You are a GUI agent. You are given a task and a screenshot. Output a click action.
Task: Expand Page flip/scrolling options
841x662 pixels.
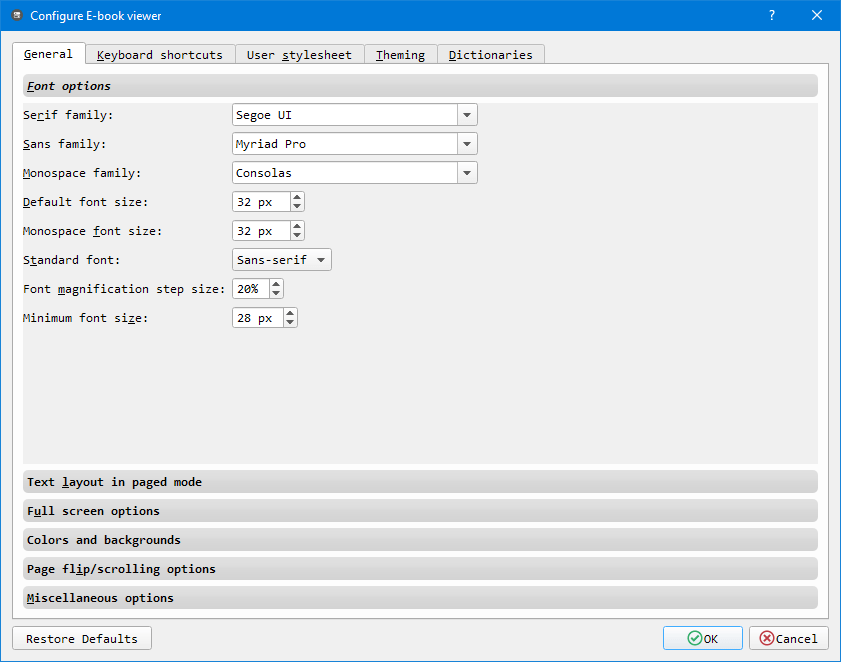tap(420, 569)
